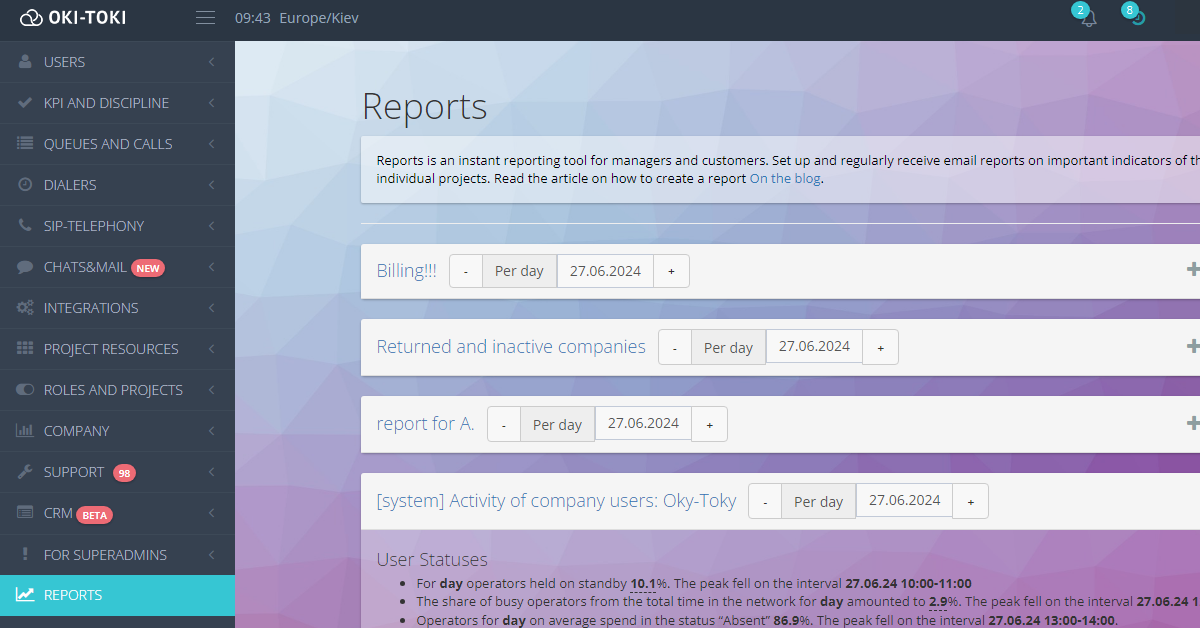Click Per day button in Returned companies row

pyautogui.click(x=728, y=347)
